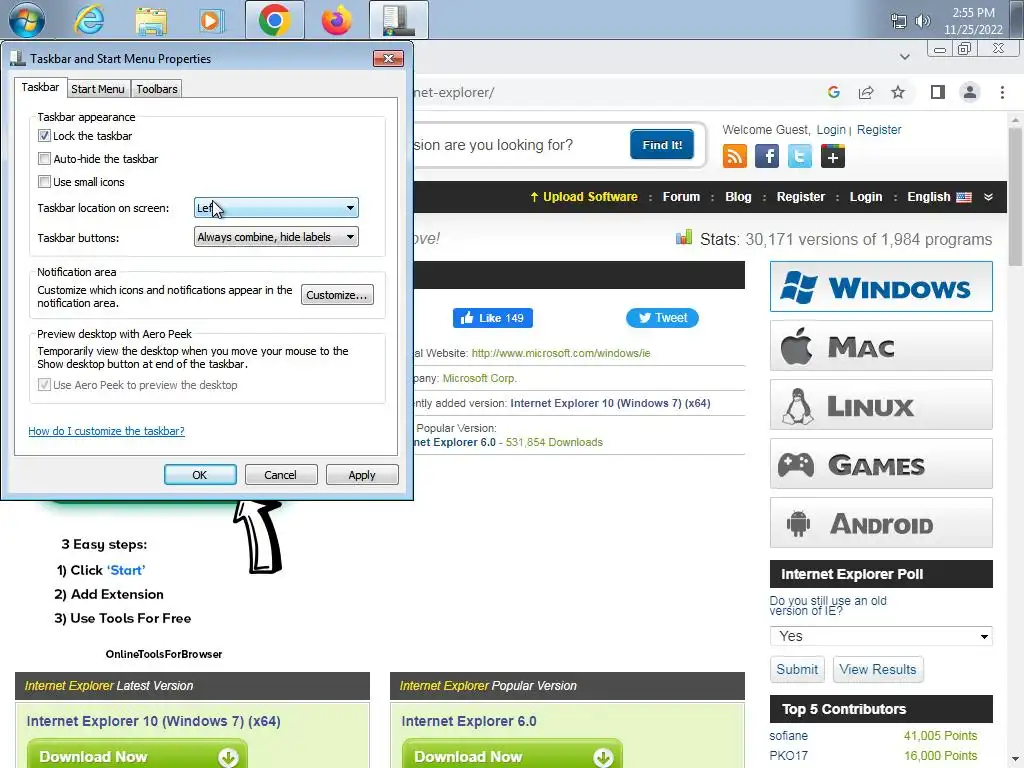
Task: Open Taskbar buttons combo box
Action: (276, 237)
